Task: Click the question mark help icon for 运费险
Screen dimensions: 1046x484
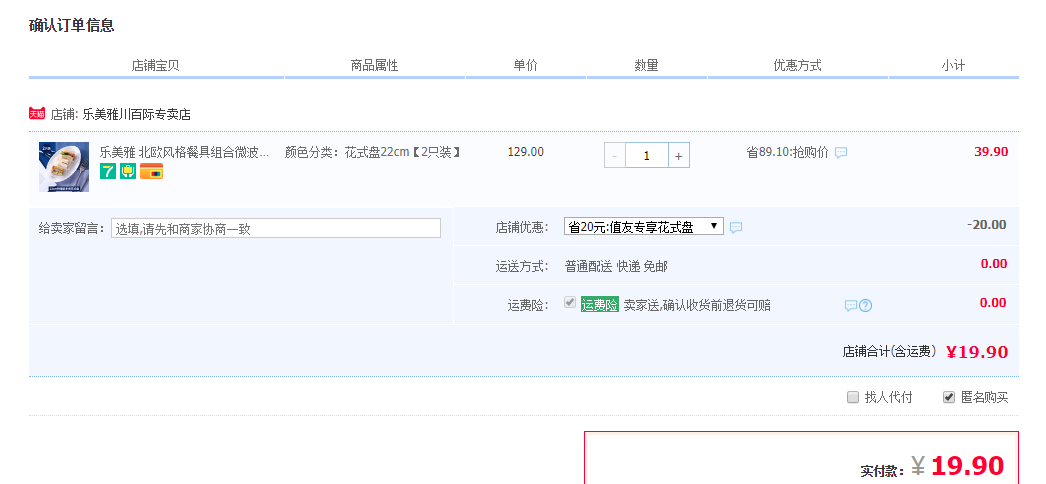Action: 866,305
